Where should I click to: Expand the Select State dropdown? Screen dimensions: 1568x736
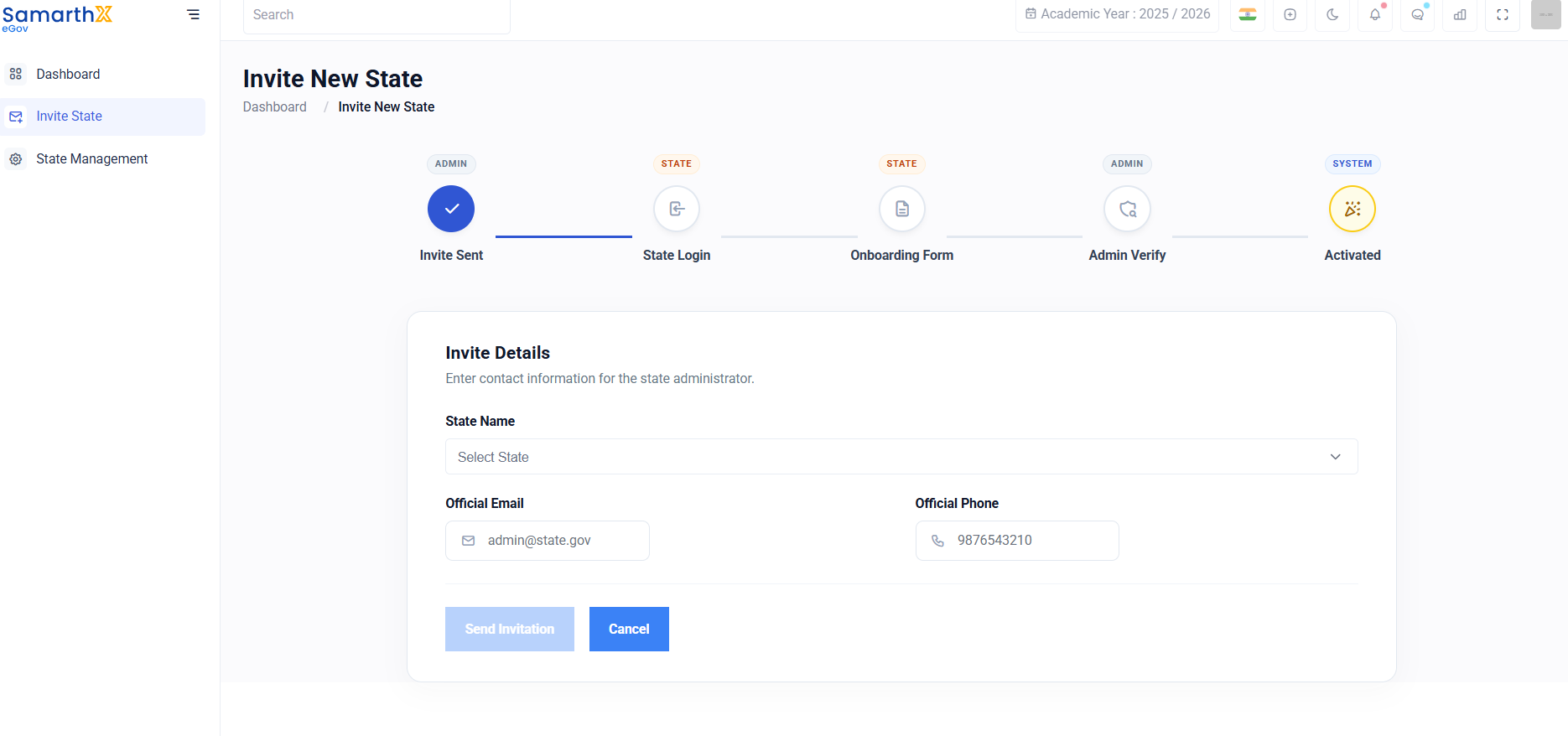click(901, 457)
